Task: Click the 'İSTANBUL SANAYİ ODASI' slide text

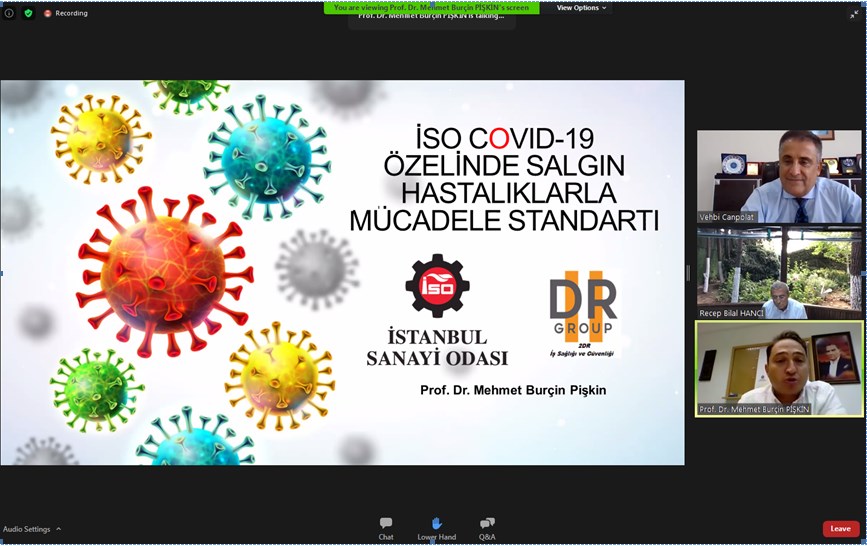Action: pyautogui.click(x=437, y=347)
